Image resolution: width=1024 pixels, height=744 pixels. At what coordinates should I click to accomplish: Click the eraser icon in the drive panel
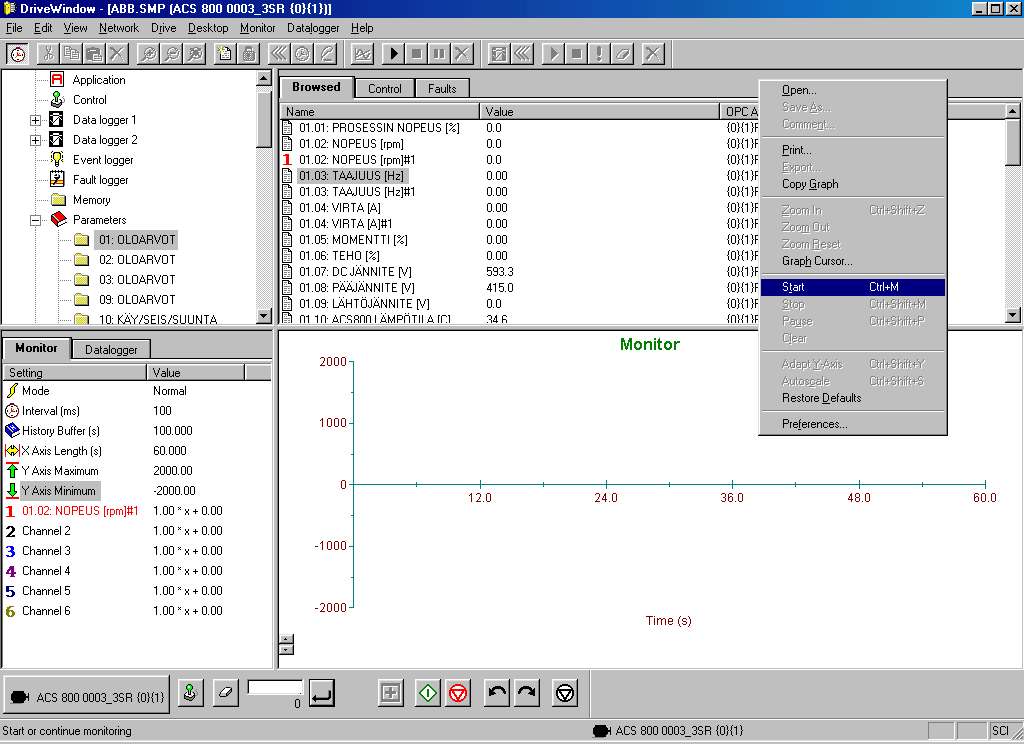[226, 692]
